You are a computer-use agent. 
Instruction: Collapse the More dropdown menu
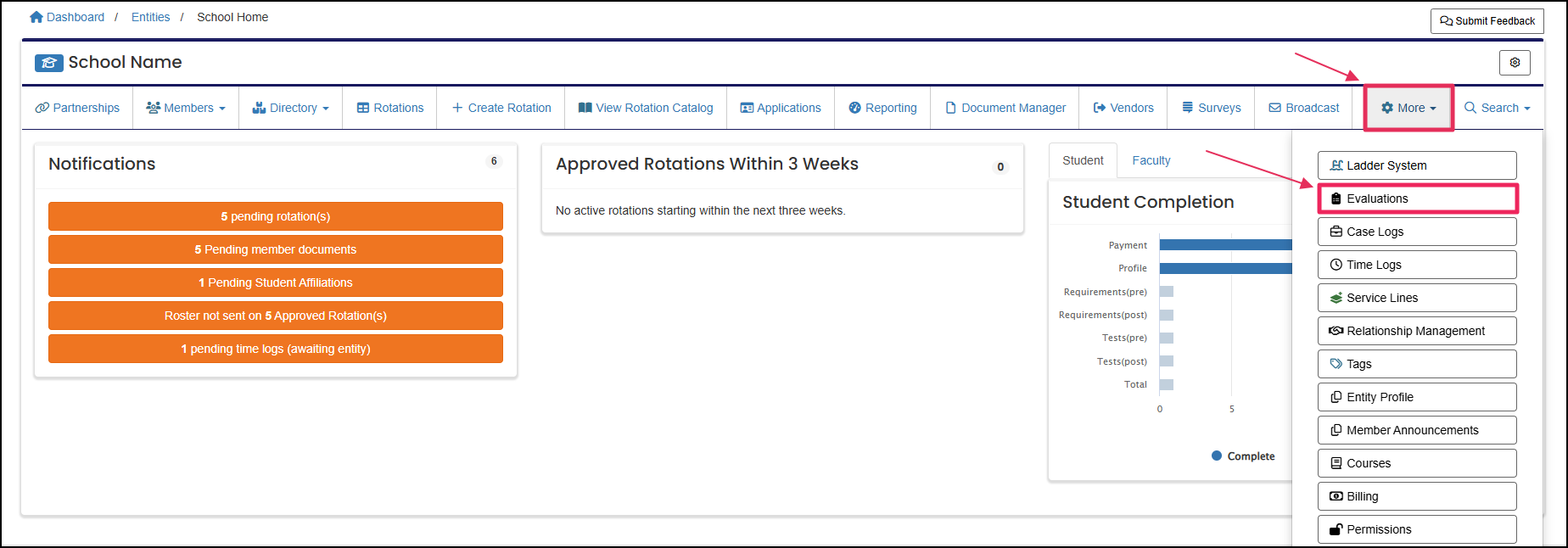(1408, 108)
